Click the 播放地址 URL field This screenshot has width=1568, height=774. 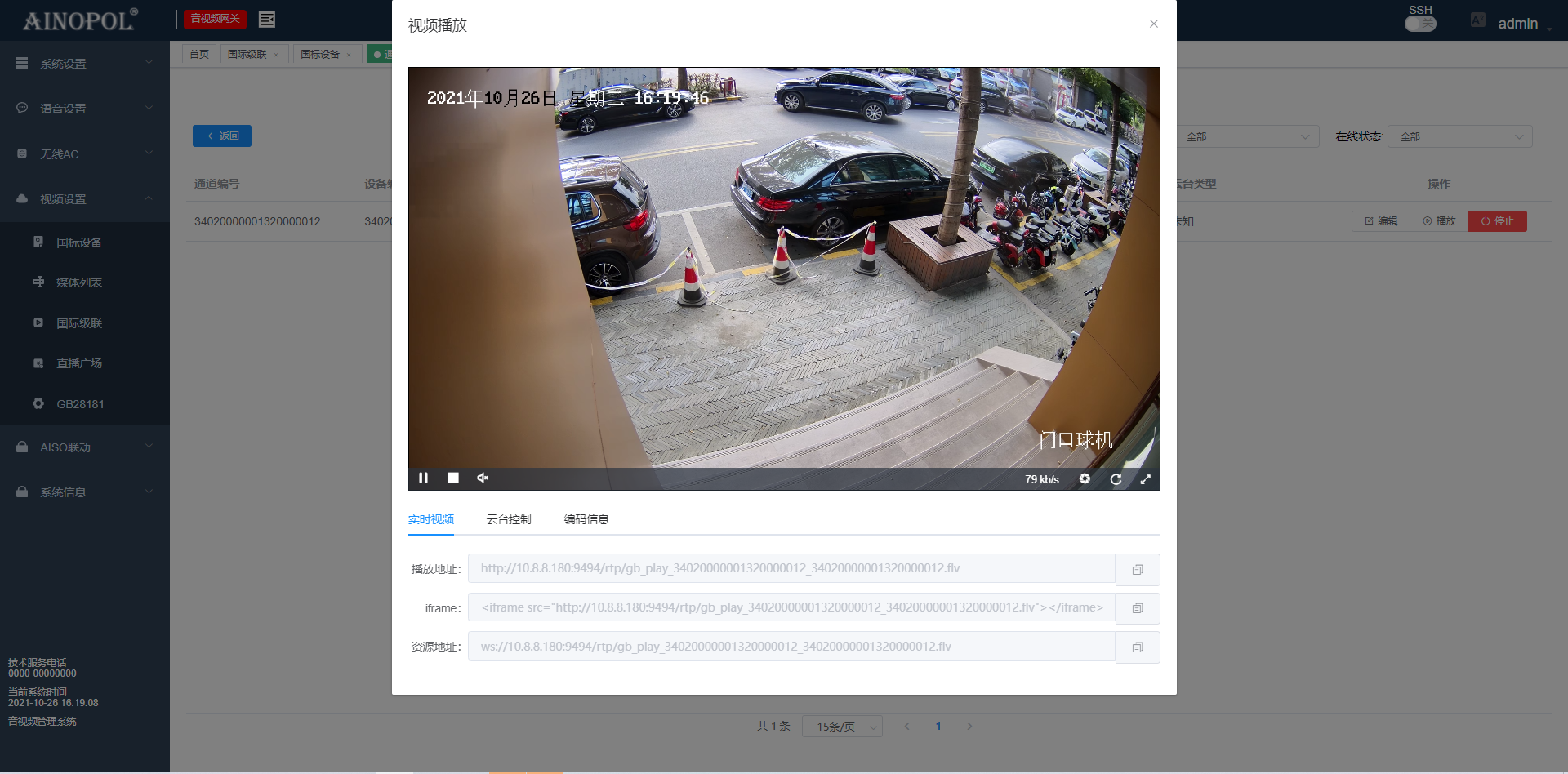(791, 568)
